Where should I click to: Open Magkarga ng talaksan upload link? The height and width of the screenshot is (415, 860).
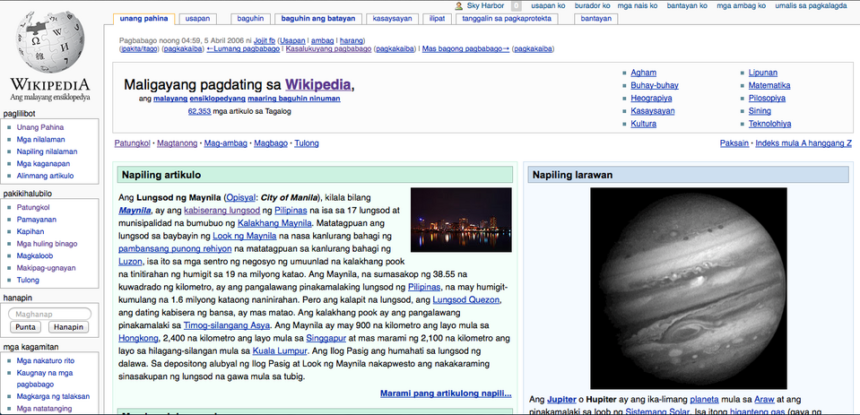(x=53, y=396)
